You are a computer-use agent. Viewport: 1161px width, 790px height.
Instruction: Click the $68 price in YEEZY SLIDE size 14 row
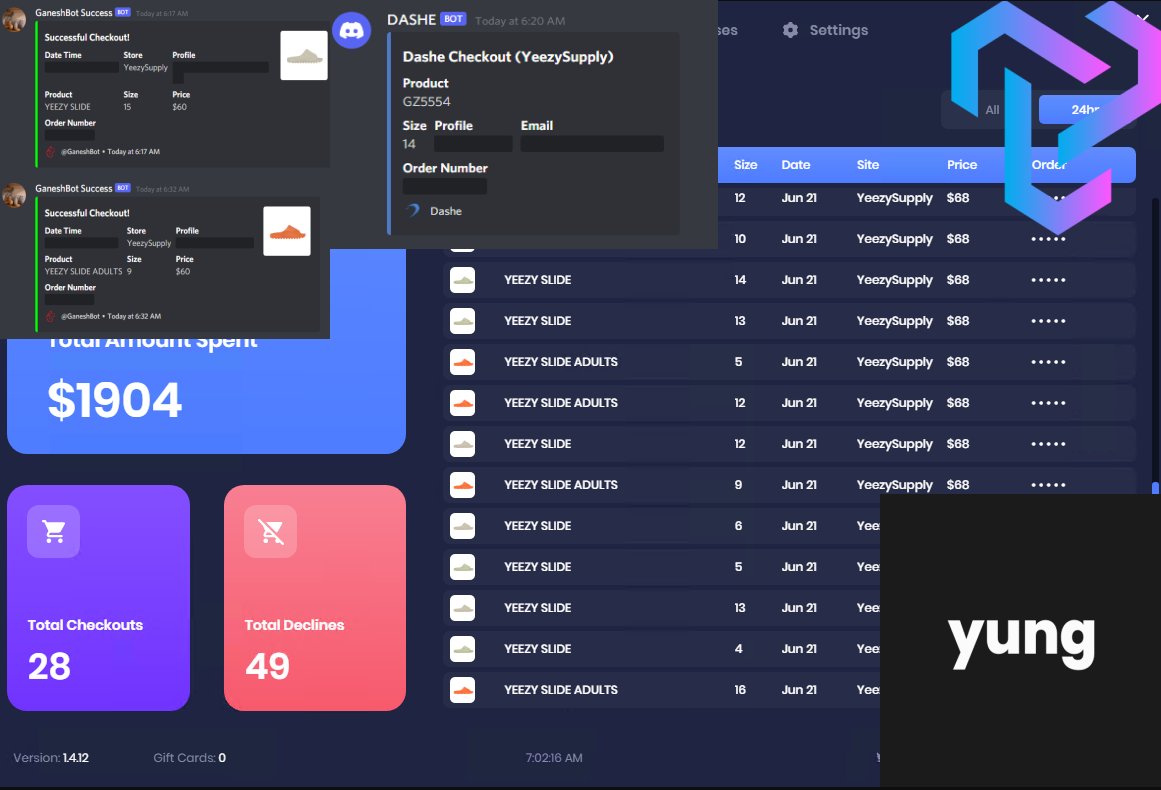pyautogui.click(x=957, y=280)
